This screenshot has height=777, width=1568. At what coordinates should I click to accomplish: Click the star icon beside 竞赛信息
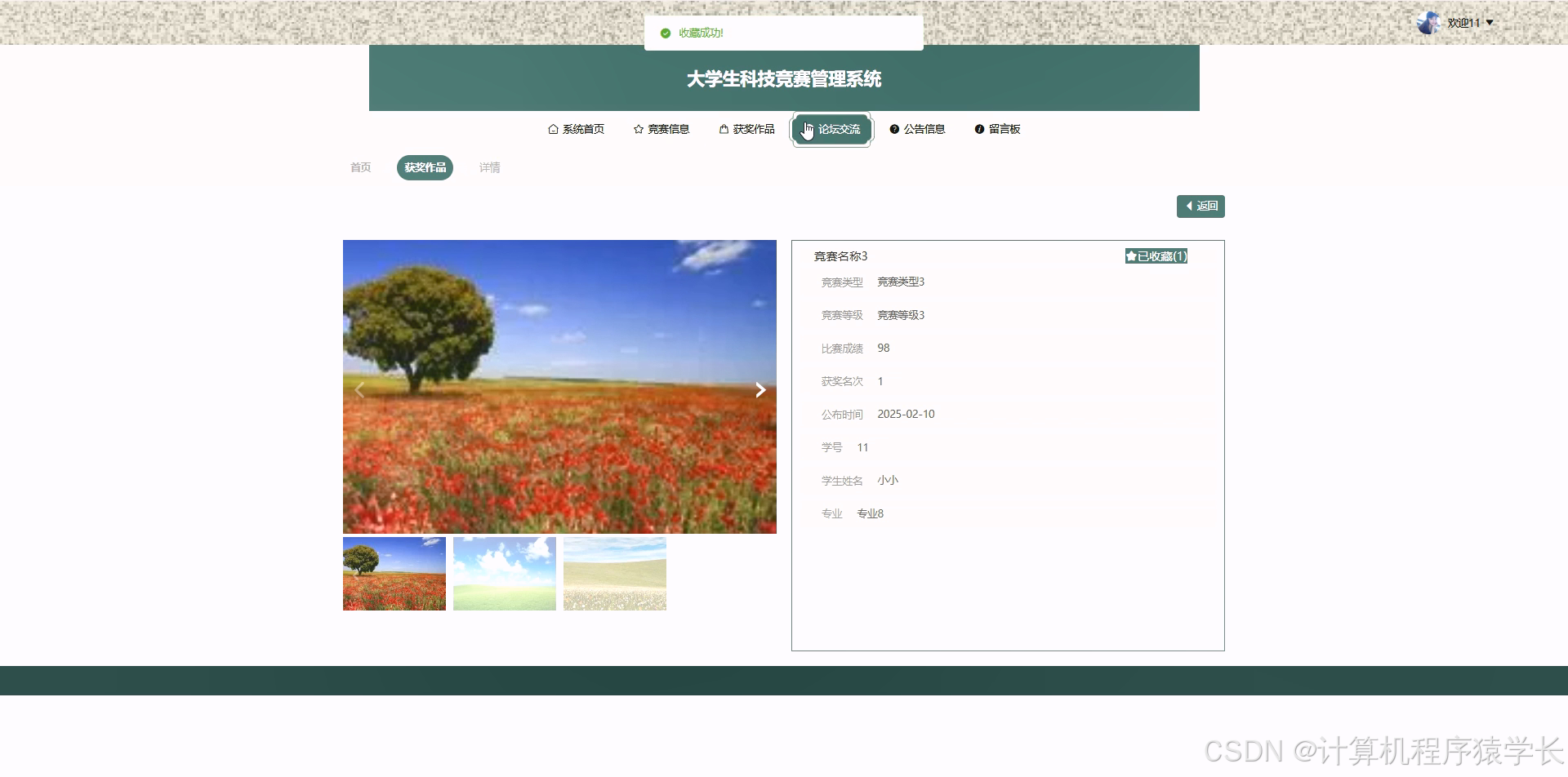(x=638, y=129)
